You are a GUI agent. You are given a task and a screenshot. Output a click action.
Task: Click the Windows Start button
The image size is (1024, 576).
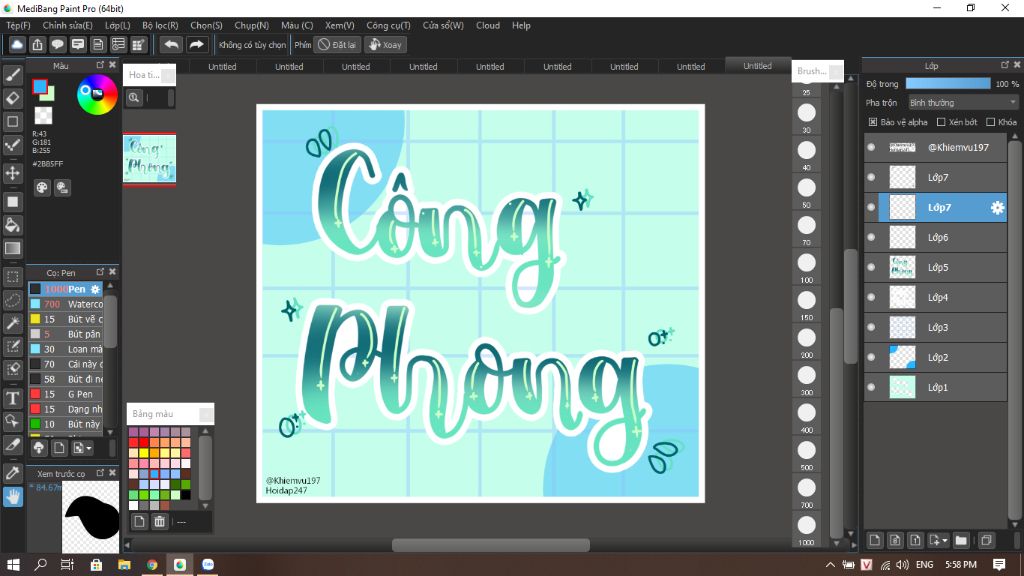(12, 564)
